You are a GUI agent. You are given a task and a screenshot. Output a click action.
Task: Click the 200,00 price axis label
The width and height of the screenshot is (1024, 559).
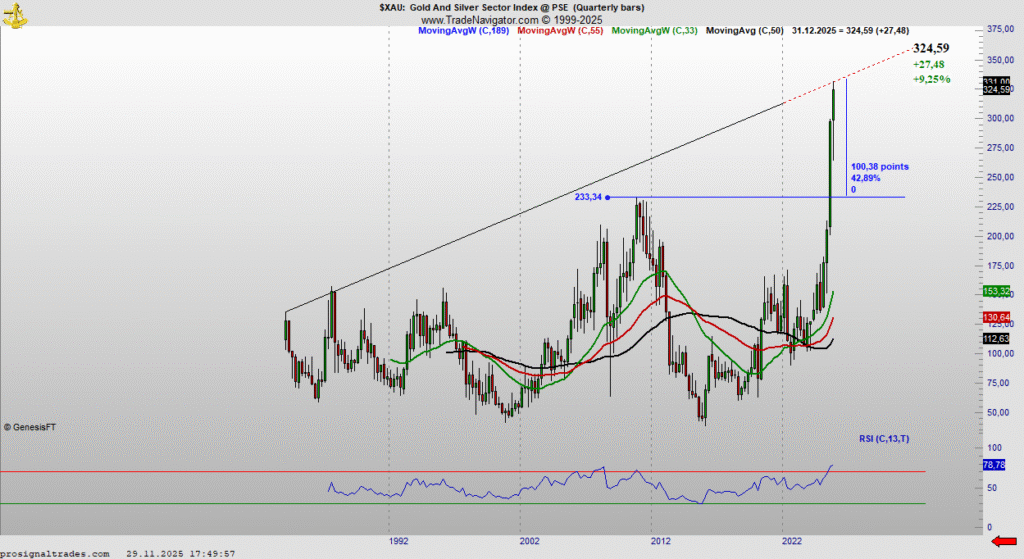click(1000, 236)
